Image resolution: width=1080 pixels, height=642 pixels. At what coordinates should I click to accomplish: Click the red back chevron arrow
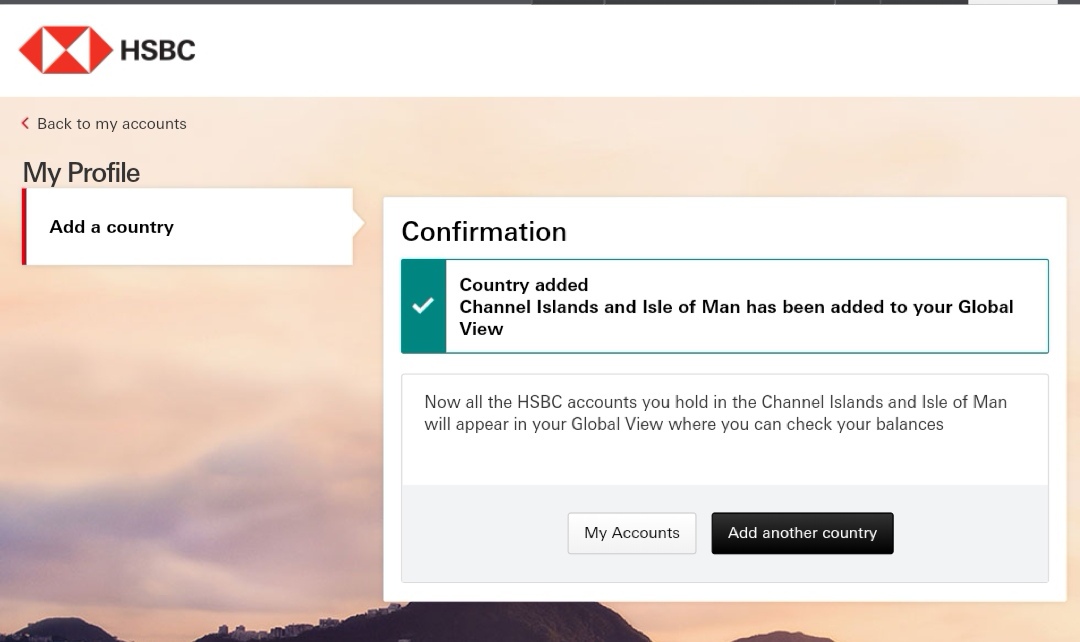pyautogui.click(x=25, y=123)
